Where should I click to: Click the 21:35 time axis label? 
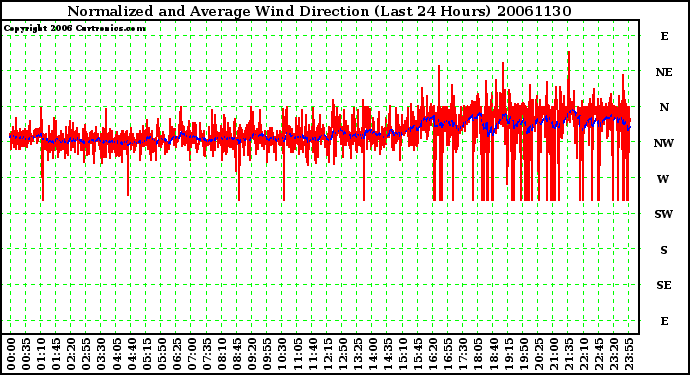[x=569, y=354]
